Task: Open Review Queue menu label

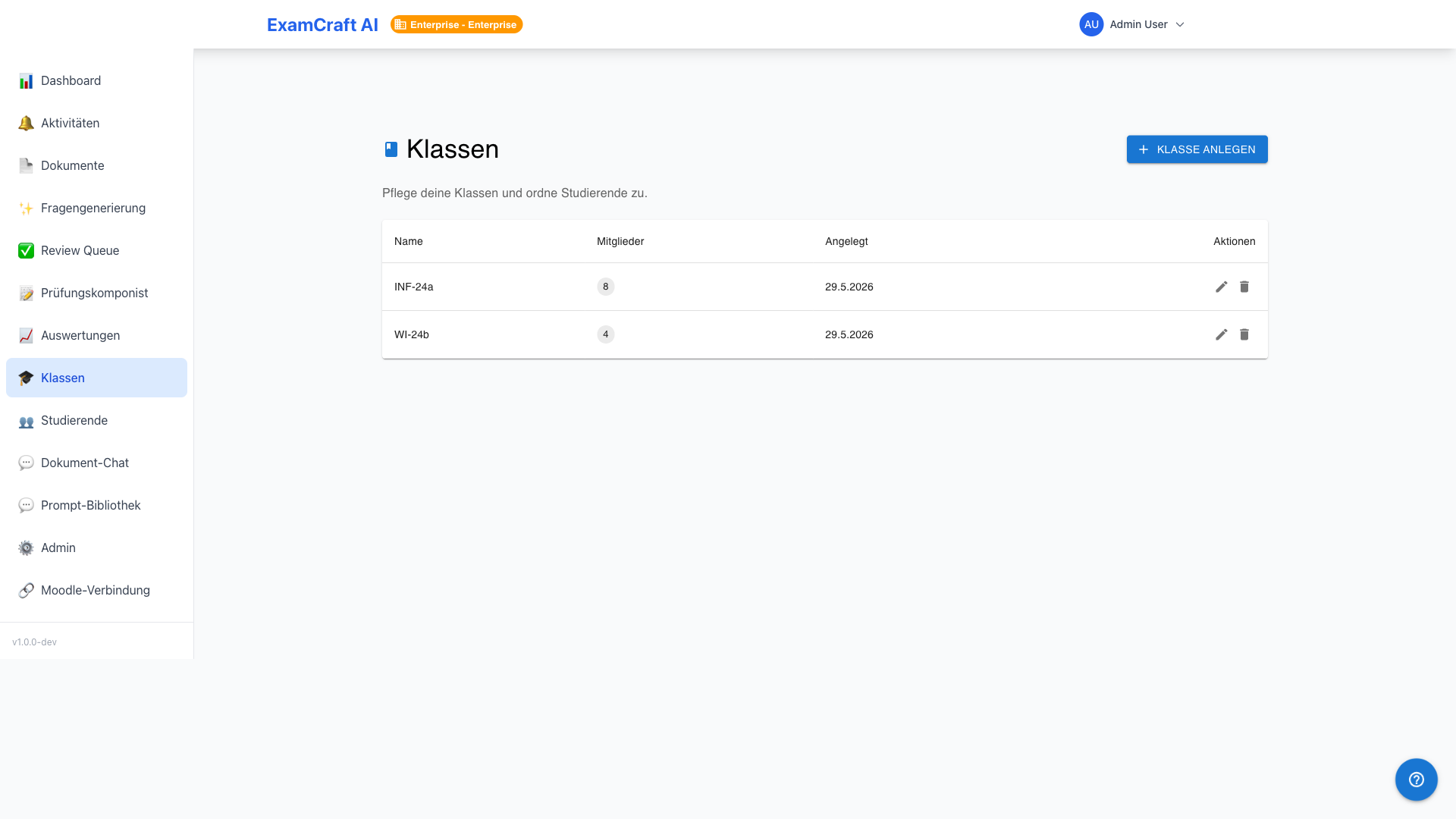Action: pyautogui.click(x=80, y=250)
